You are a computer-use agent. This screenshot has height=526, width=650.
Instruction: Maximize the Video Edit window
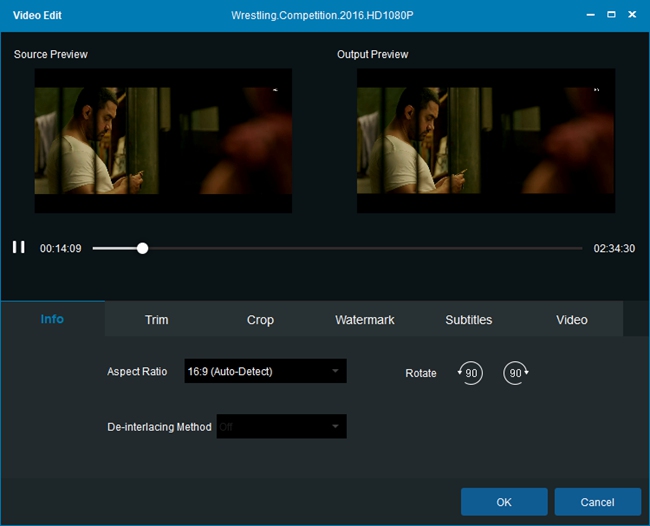611,15
